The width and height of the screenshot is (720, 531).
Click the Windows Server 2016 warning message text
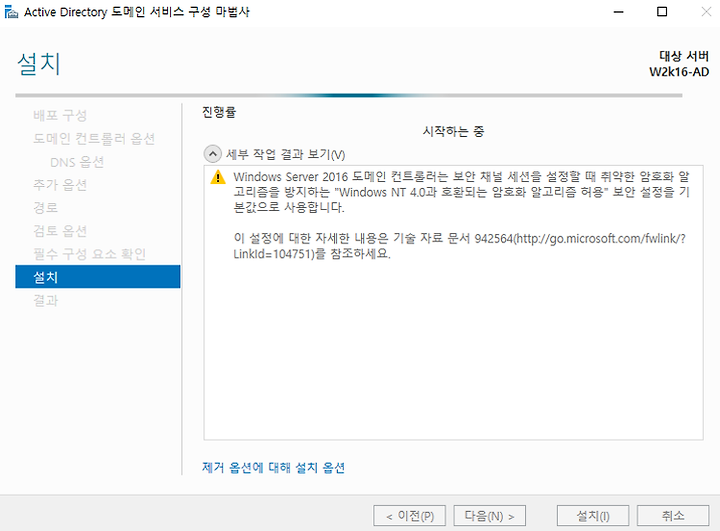pyautogui.click(x=461, y=192)
